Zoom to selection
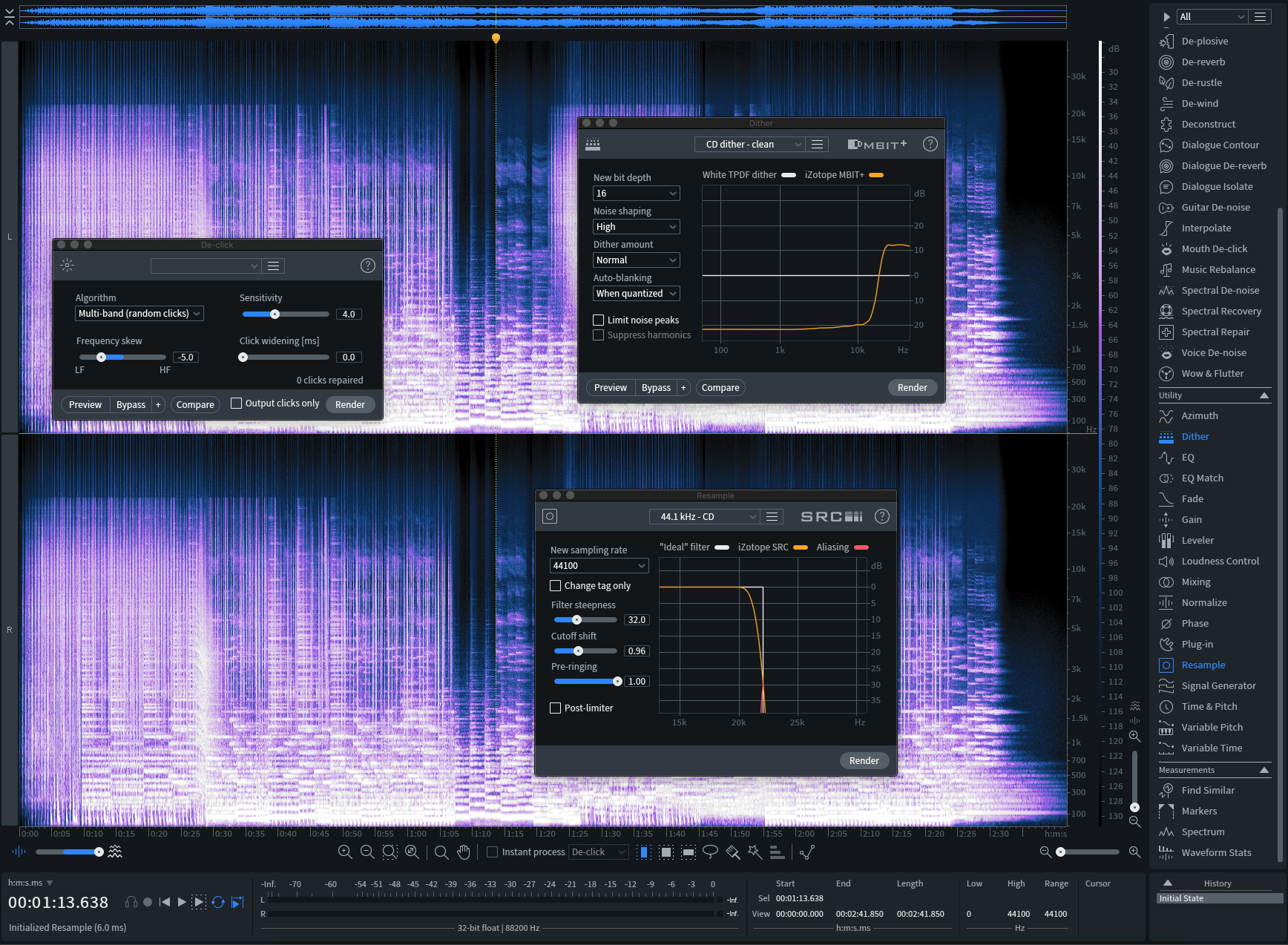Screen dimensions: 1288x945 [390, 852]
